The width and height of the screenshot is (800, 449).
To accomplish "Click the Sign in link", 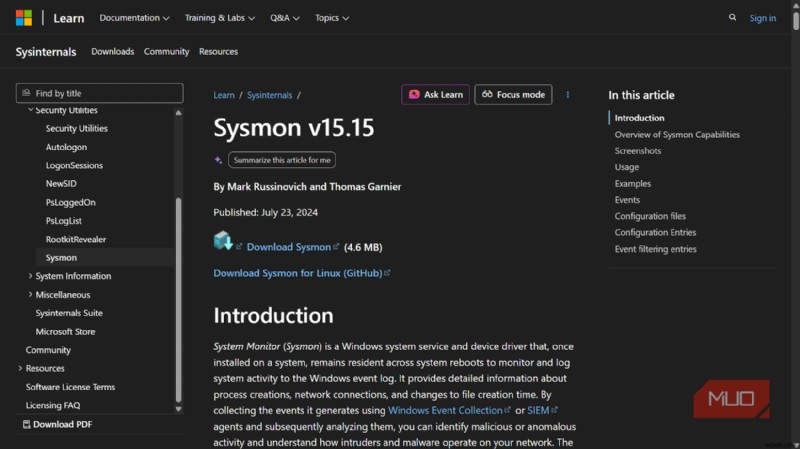I will [x=762, y=18].
